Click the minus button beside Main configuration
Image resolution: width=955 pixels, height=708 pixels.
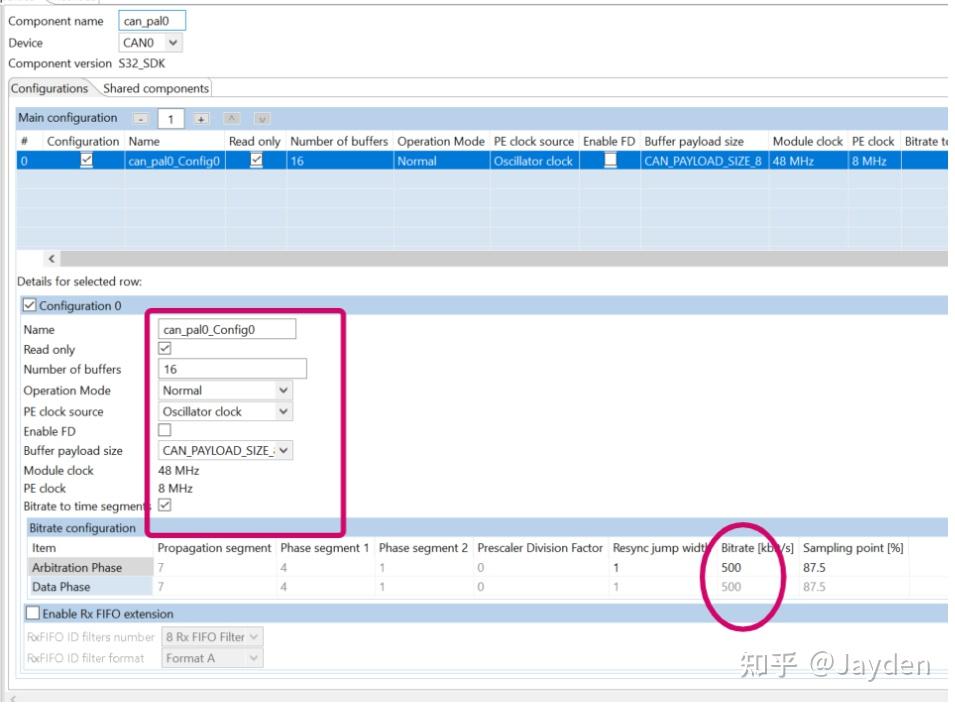[x=141, y=119]
